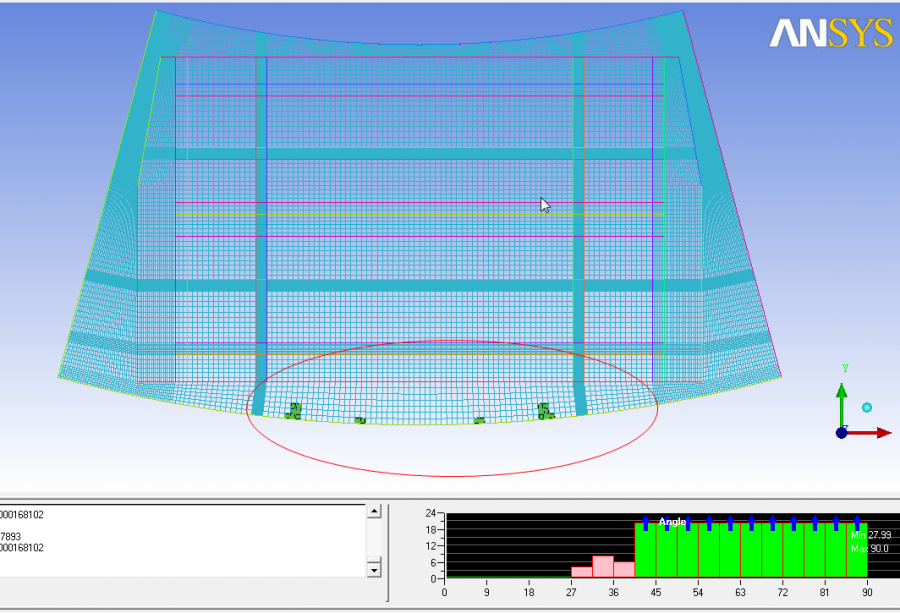The width and height of the screenshot is (900, 613).
Task: Click the dark blue Z axis dot on triad
Action: click(841, 433)
